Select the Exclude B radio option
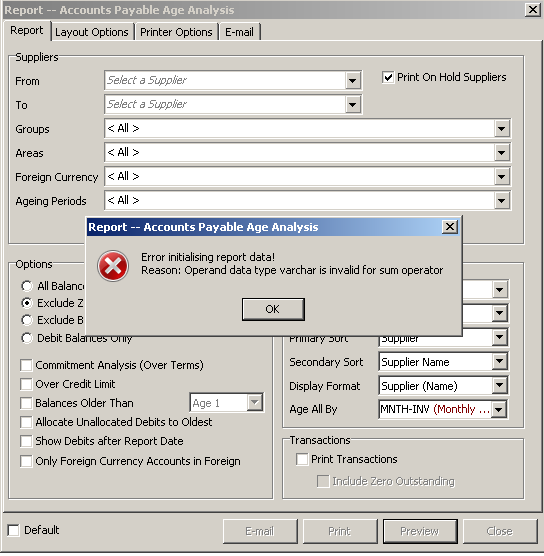 (27, 320)
